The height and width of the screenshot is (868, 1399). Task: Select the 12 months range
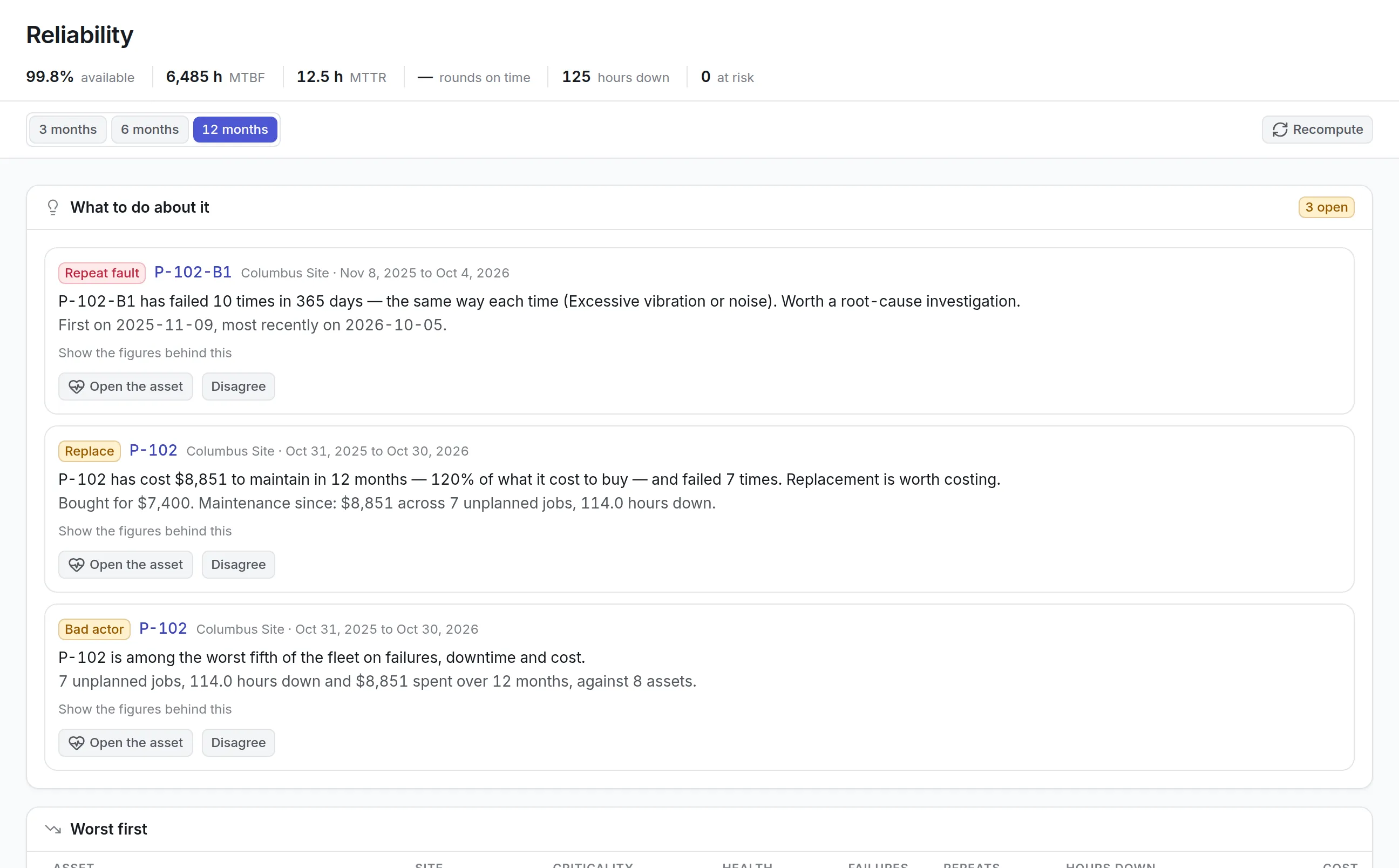click(x=235, y=130)
